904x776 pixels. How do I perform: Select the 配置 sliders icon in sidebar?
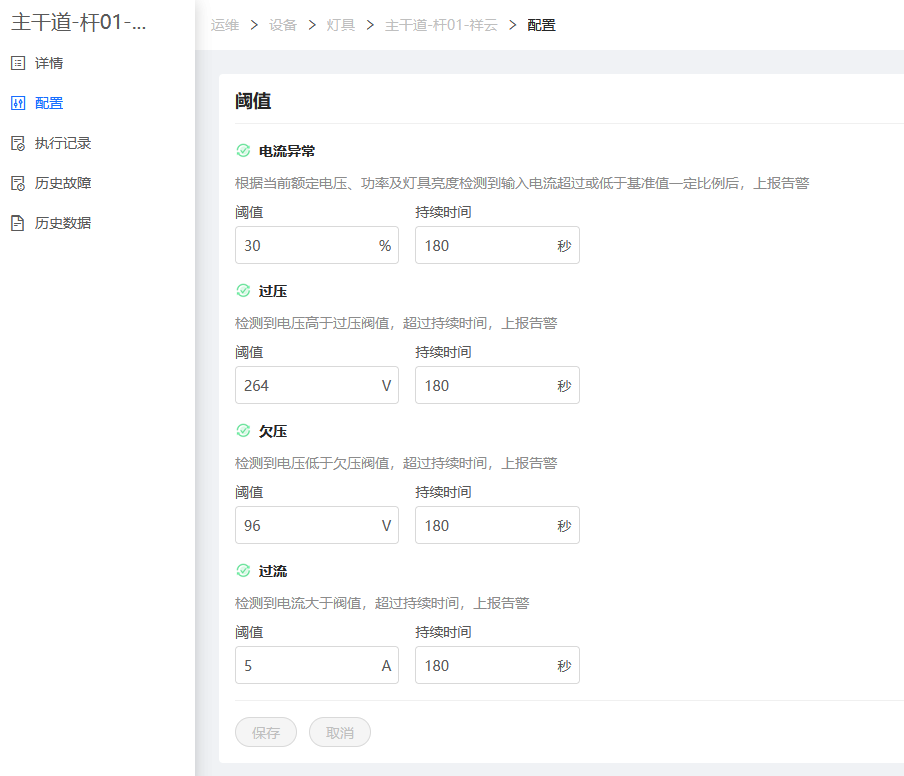(x=18, y=103)
